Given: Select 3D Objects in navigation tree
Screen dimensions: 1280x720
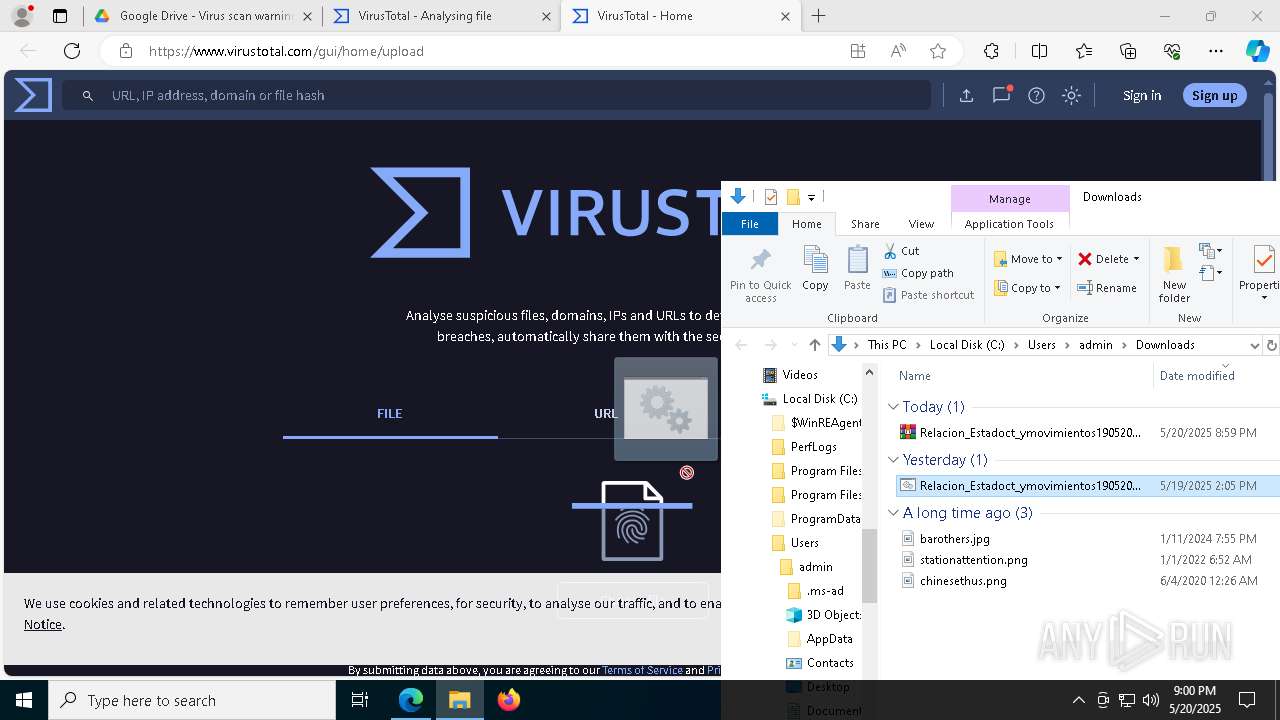Looking at the screenshot, I should (x=824, y=615).
